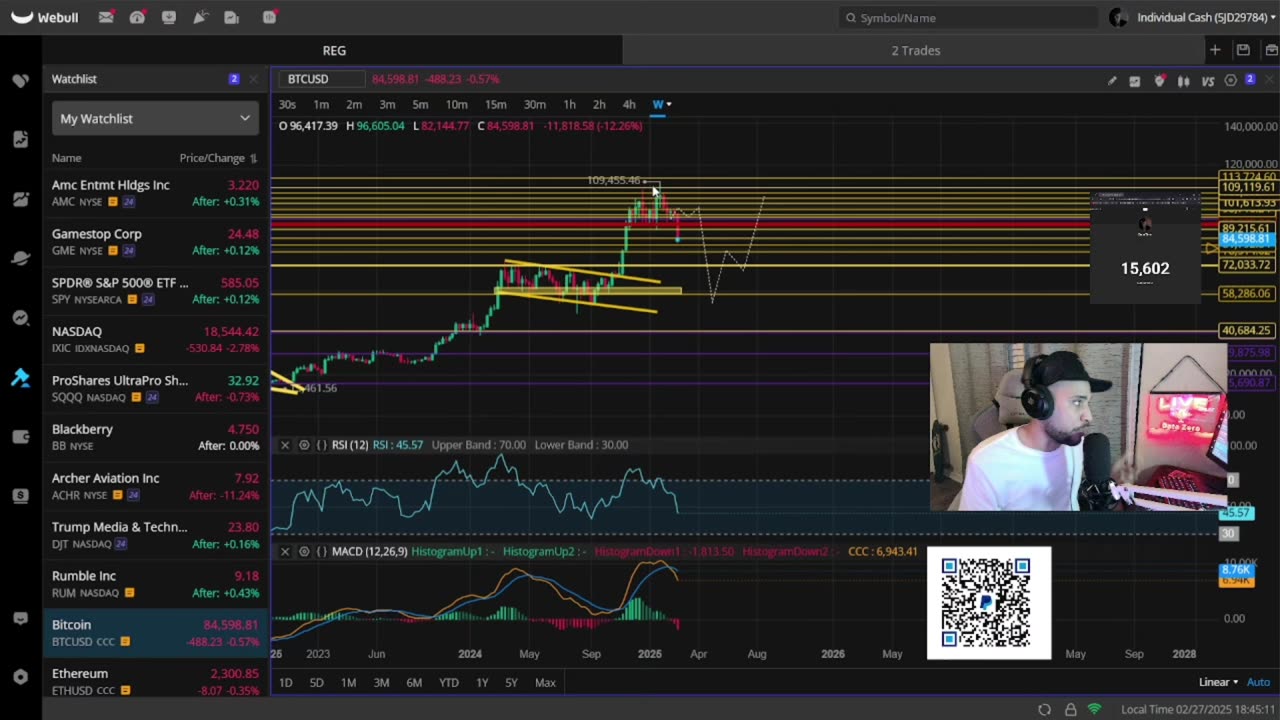Click the download monitor icon in top bar
This screenshot has width=1280, height=720.
(x=168, y=17)
